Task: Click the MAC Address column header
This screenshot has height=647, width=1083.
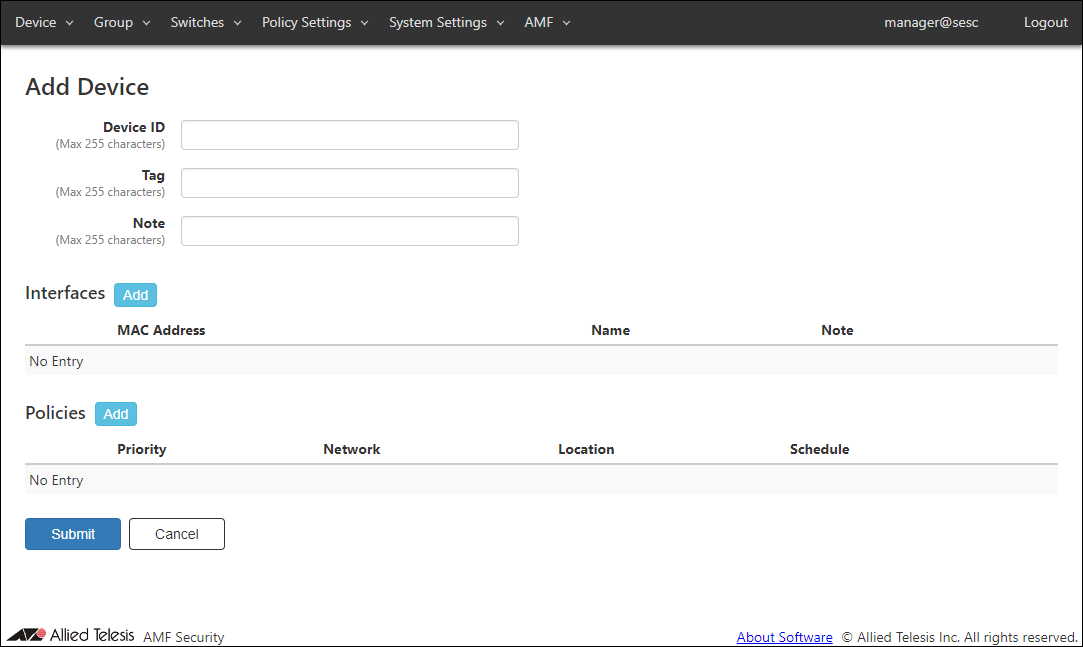Action: (x=161, y=330)
